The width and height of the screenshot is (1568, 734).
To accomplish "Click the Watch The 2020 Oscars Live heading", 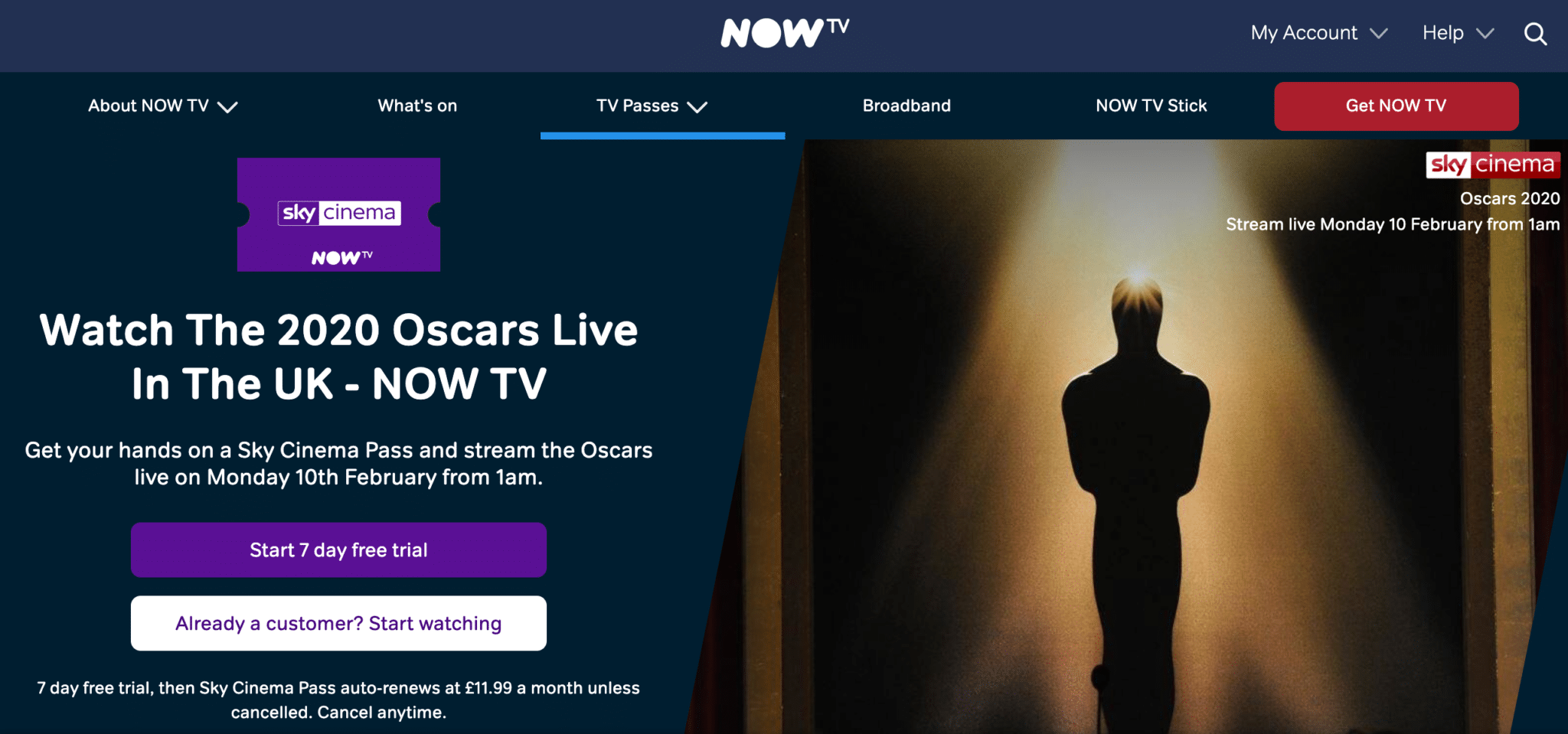I will coord(338,357).
